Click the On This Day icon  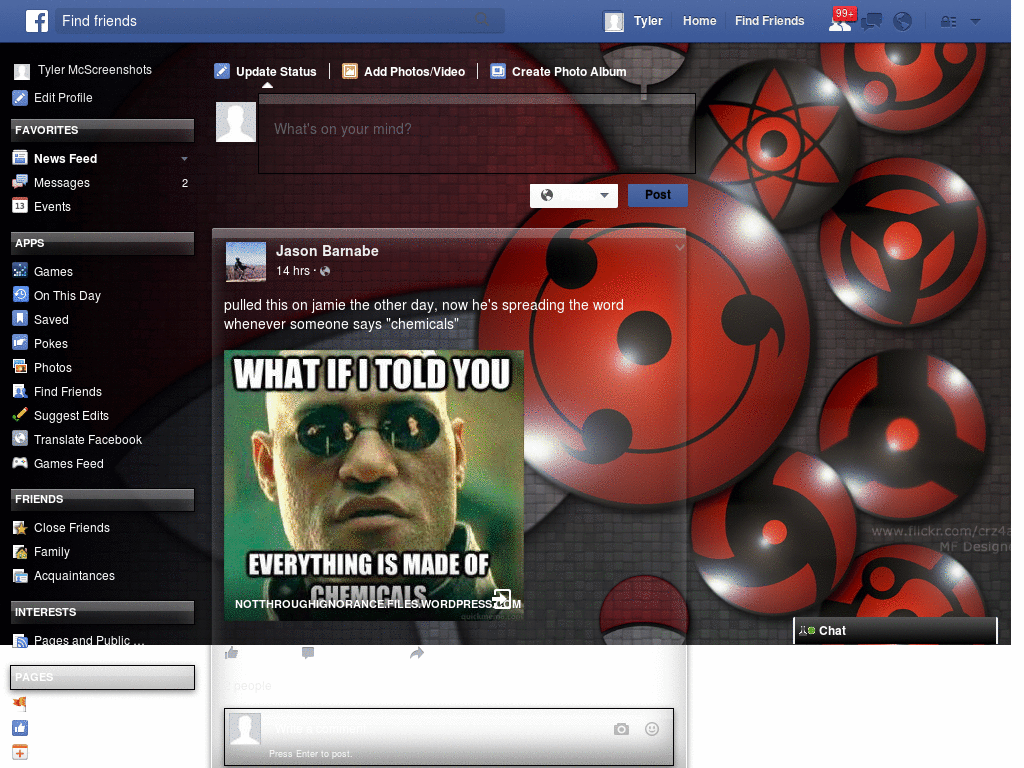click(20, 295)
